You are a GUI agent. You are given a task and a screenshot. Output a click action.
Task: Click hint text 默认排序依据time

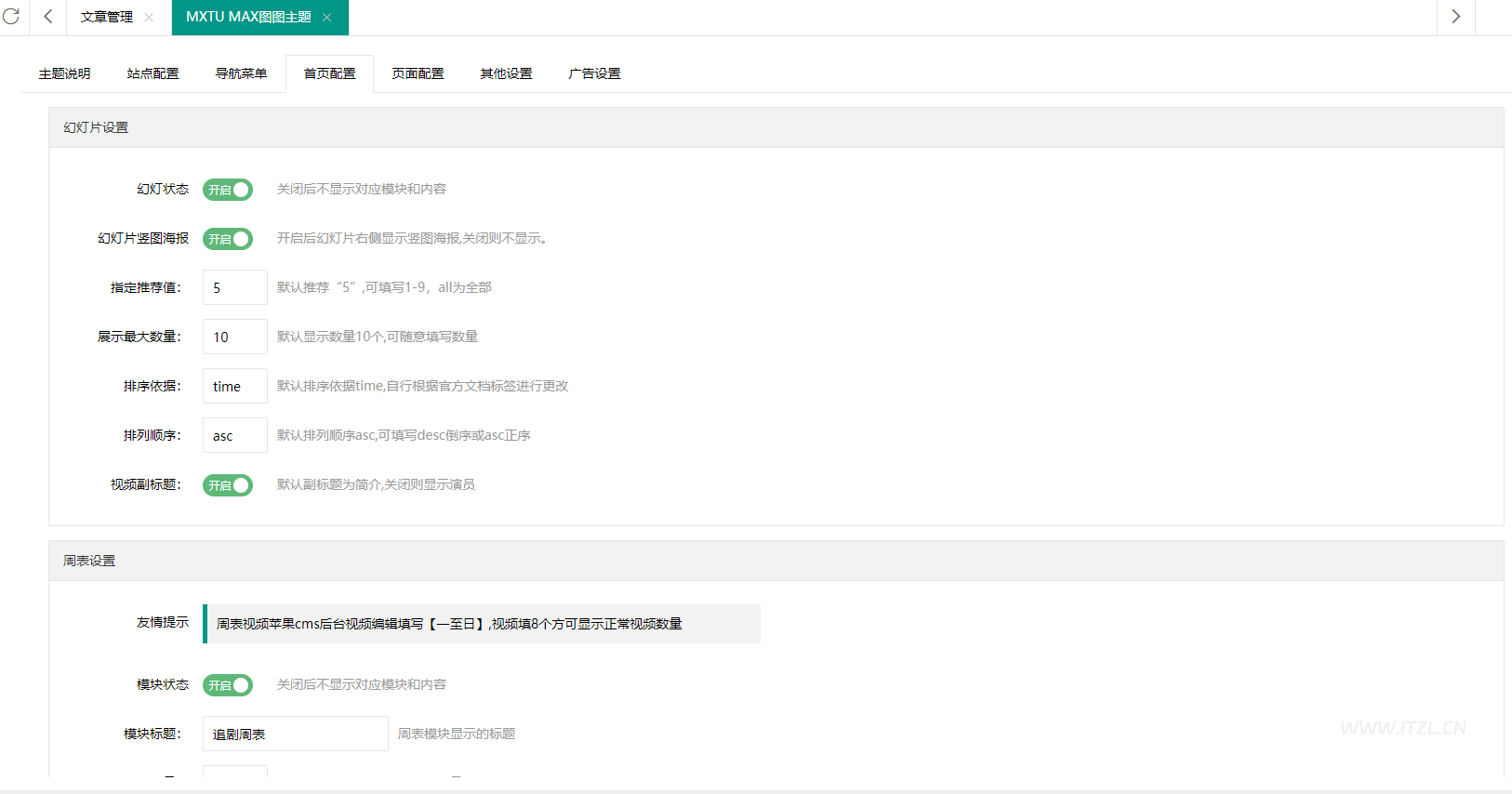click(x=422, y=386)
